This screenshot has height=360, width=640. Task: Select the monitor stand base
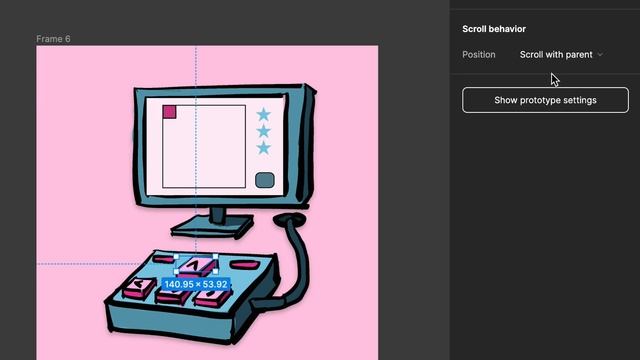tap(212, 227)
